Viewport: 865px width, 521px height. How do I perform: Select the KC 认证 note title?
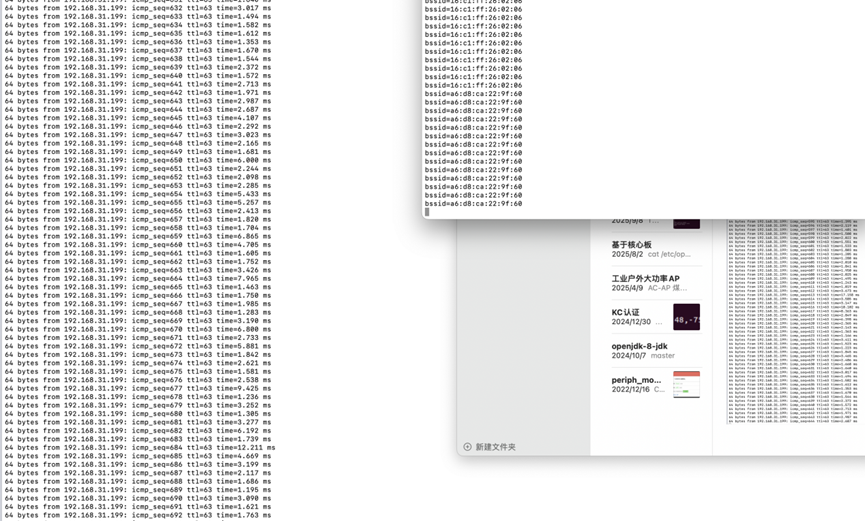(625, 312)
